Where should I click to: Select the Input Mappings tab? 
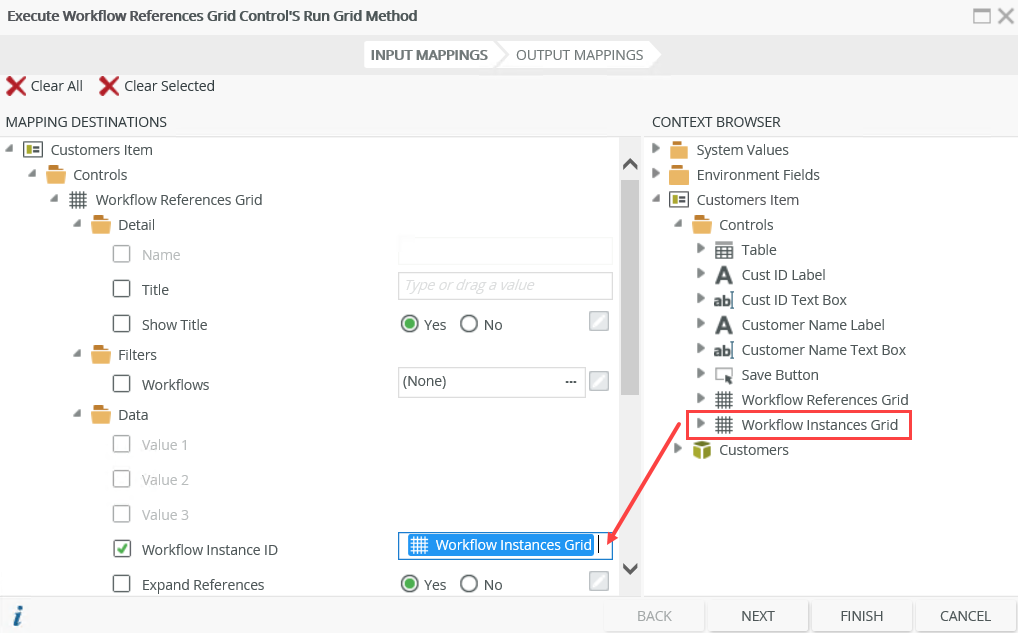[429, 55]
